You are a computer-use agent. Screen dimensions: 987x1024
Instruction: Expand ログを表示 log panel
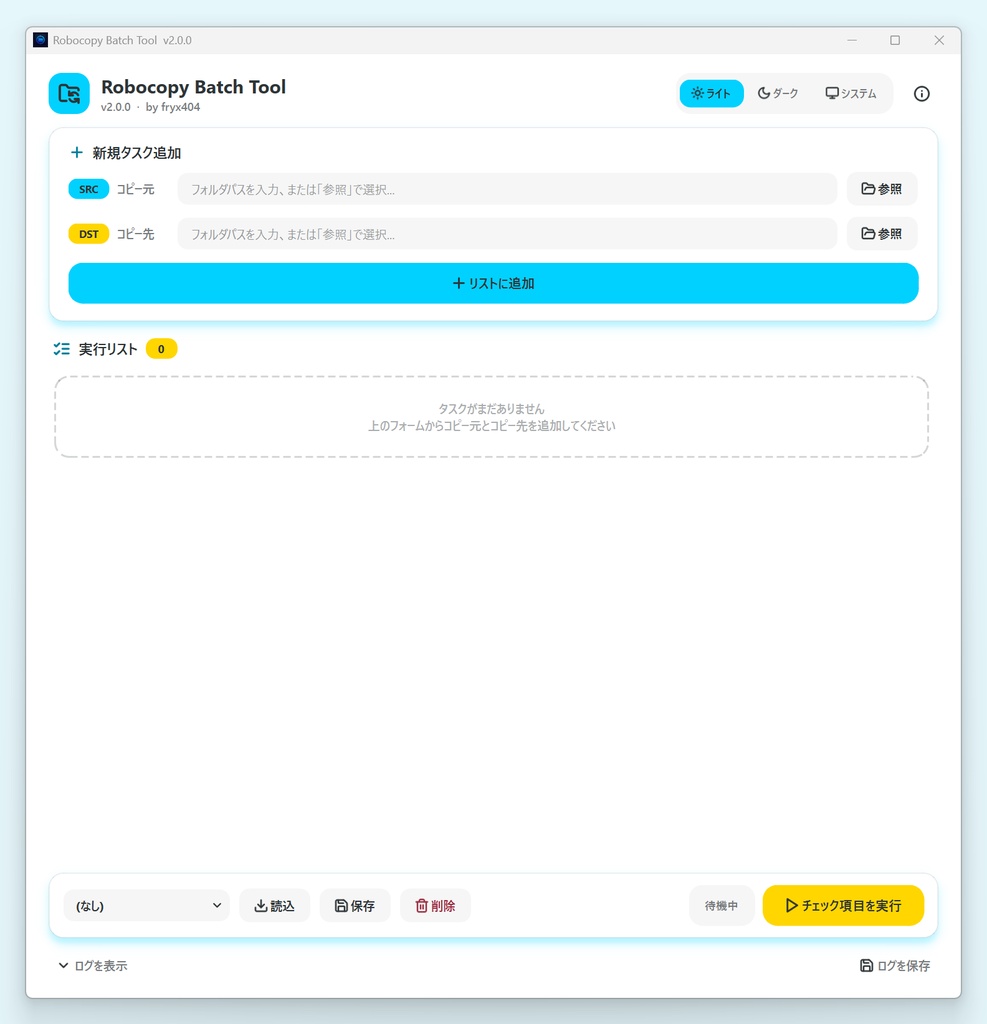click(x=93, y=966)
